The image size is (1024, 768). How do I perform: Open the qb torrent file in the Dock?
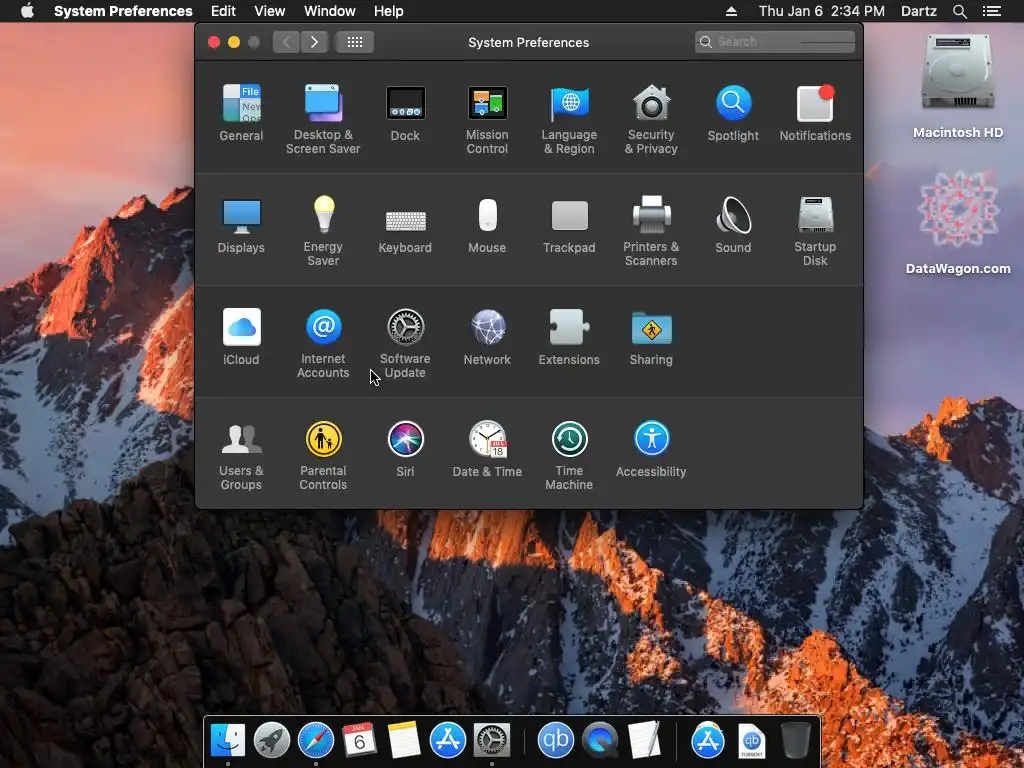pos(752,740)
